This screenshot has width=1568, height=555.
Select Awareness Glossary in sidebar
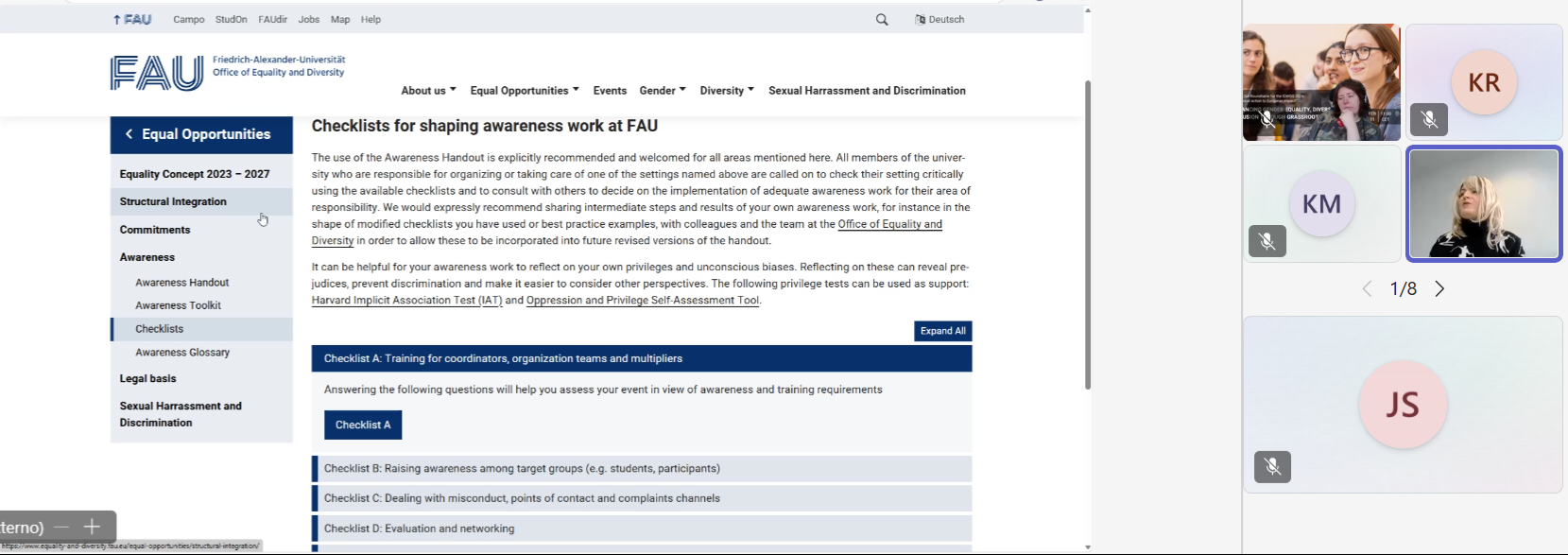[x=182, y=353]
